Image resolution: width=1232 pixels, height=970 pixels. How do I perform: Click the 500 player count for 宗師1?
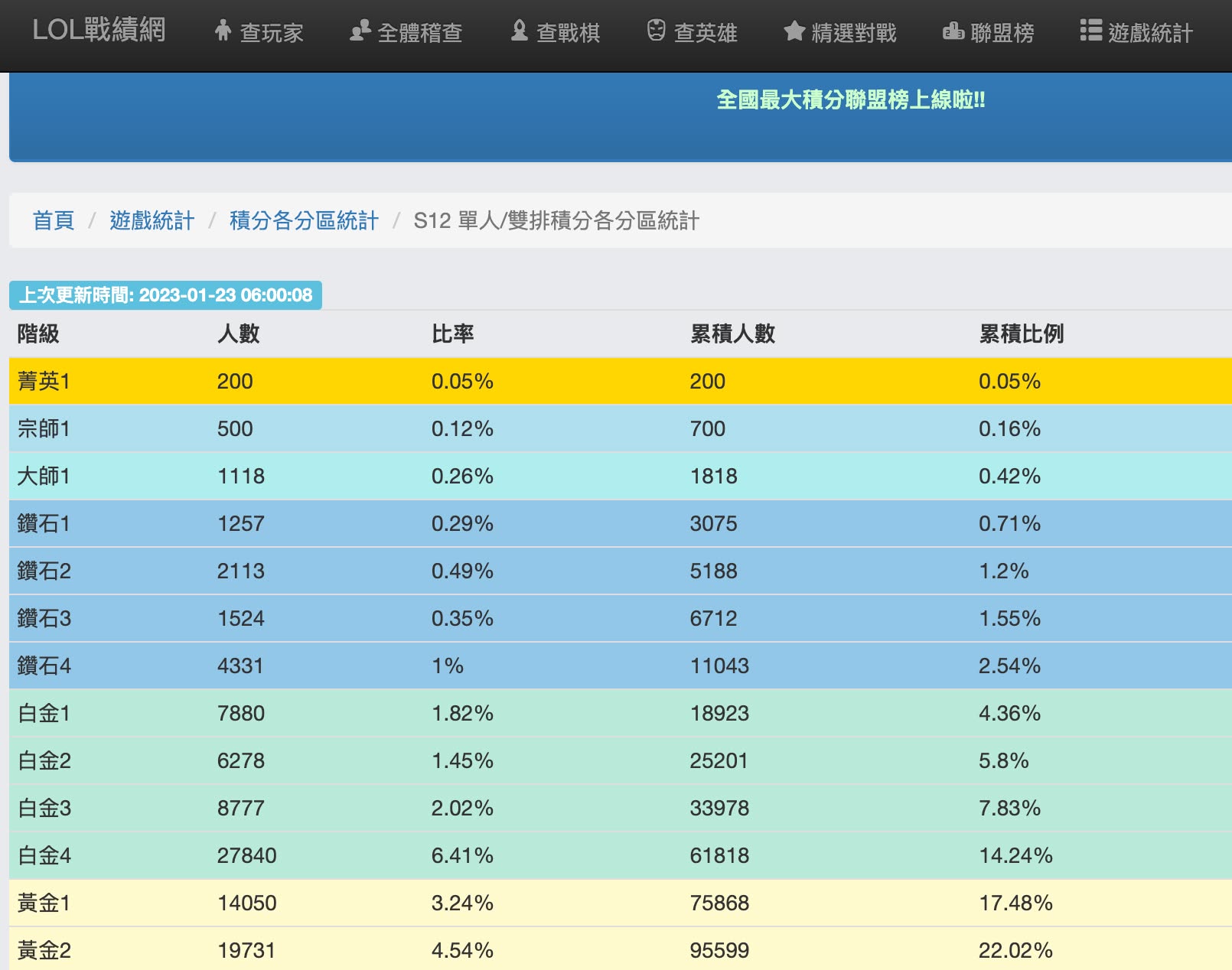[235, 428]
